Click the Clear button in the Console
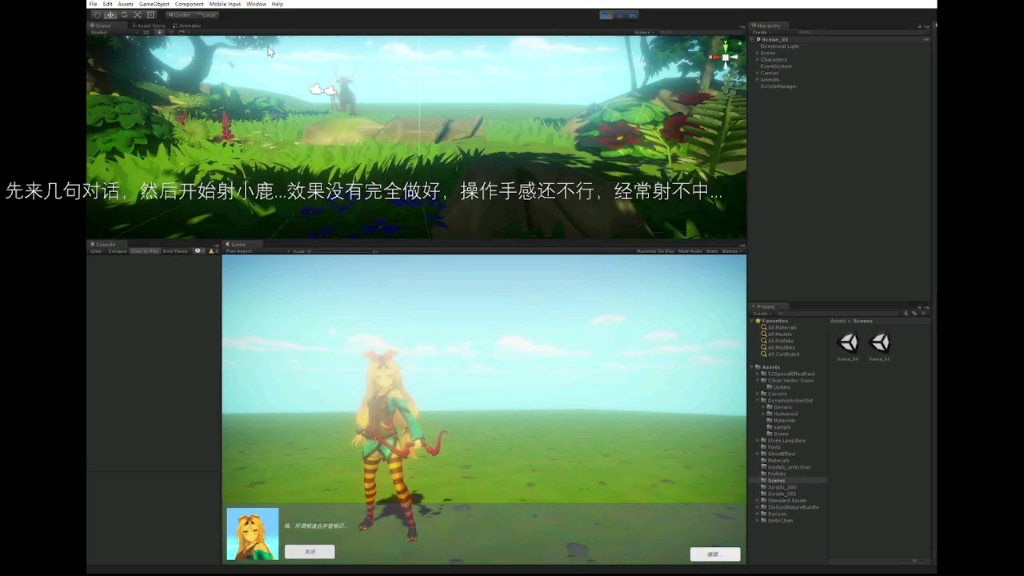1024x576 pixels. pyautogui.click(x=97, y=250)
